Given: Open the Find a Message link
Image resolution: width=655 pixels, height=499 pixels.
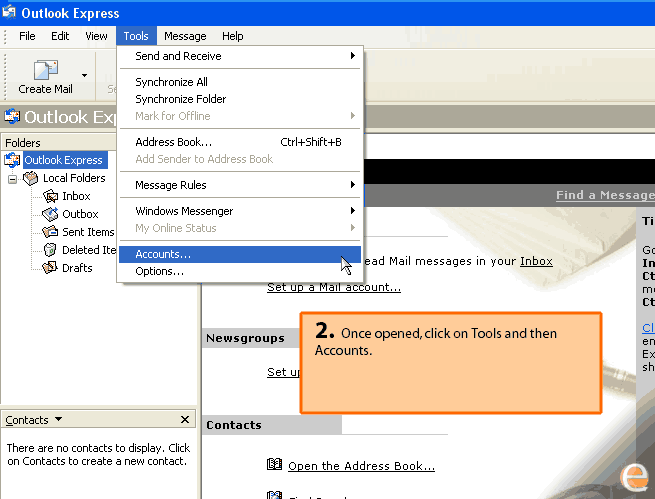Looking at the screenshot, I should pos(604,195).
